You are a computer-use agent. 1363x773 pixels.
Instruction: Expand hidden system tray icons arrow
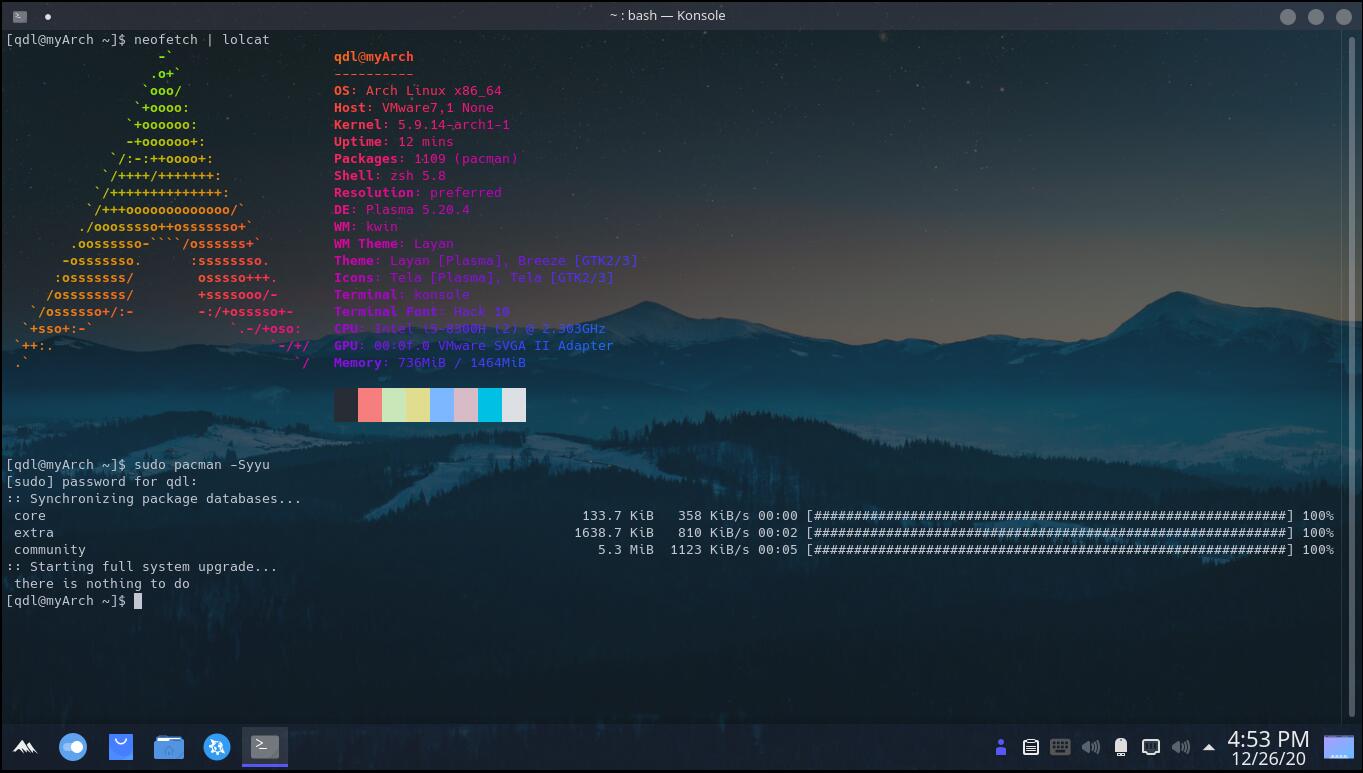1209,747
